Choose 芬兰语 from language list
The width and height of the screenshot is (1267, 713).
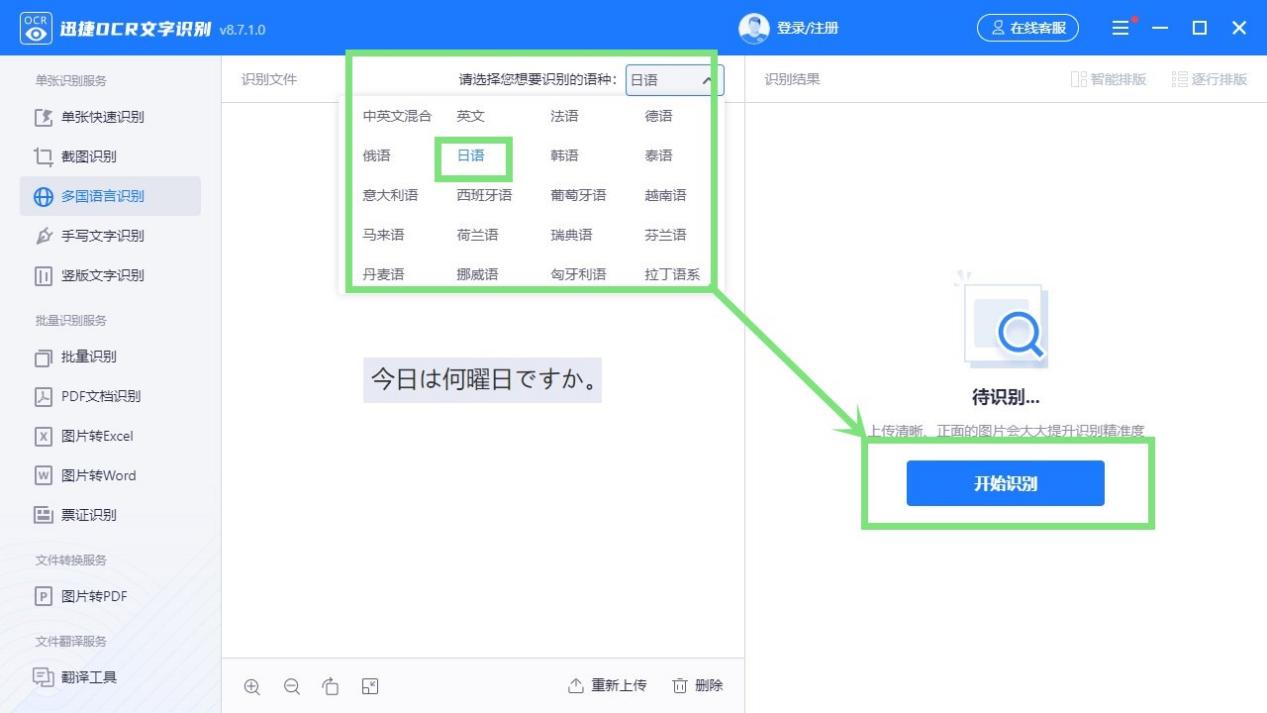[x=666, y=235]
